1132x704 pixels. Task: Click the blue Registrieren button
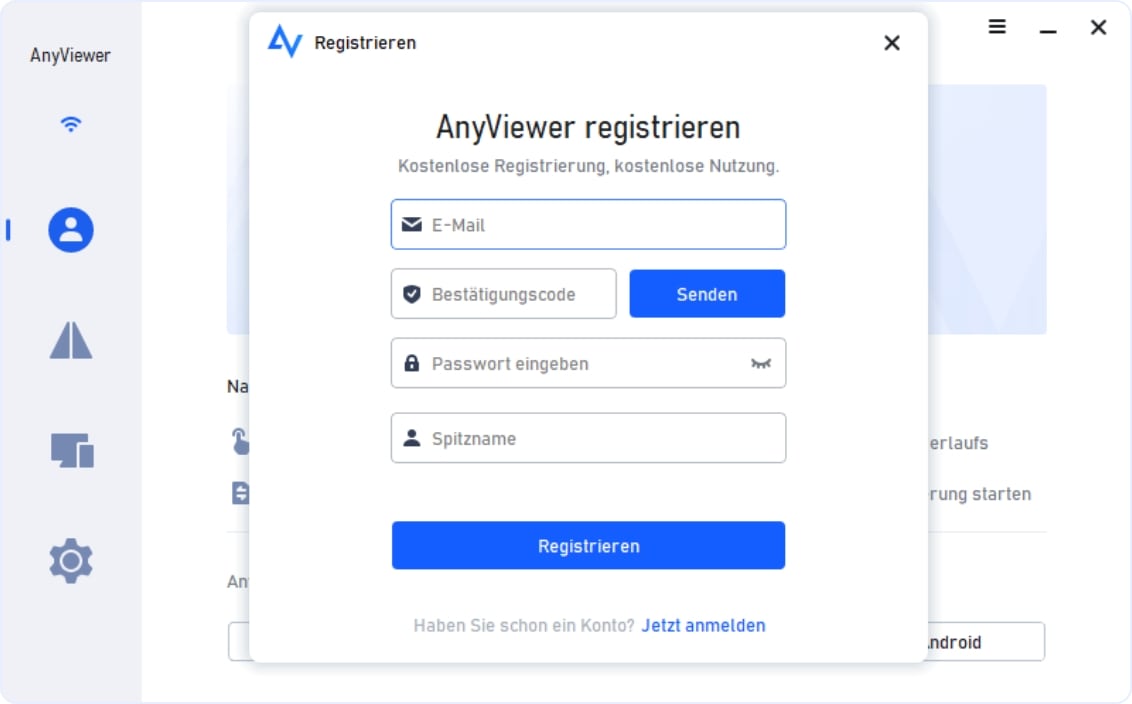point(588,546)
